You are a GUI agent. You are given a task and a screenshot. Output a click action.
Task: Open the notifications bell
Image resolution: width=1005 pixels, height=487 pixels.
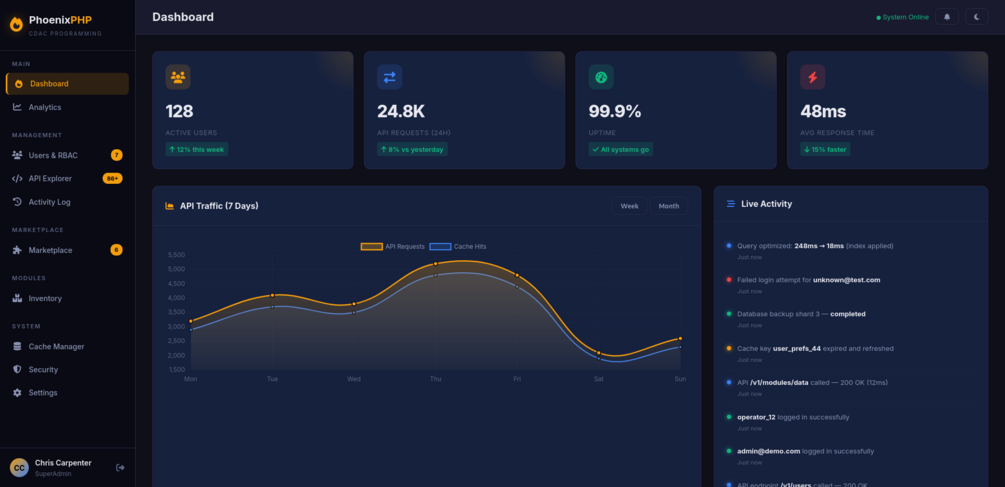coord(947,17)
